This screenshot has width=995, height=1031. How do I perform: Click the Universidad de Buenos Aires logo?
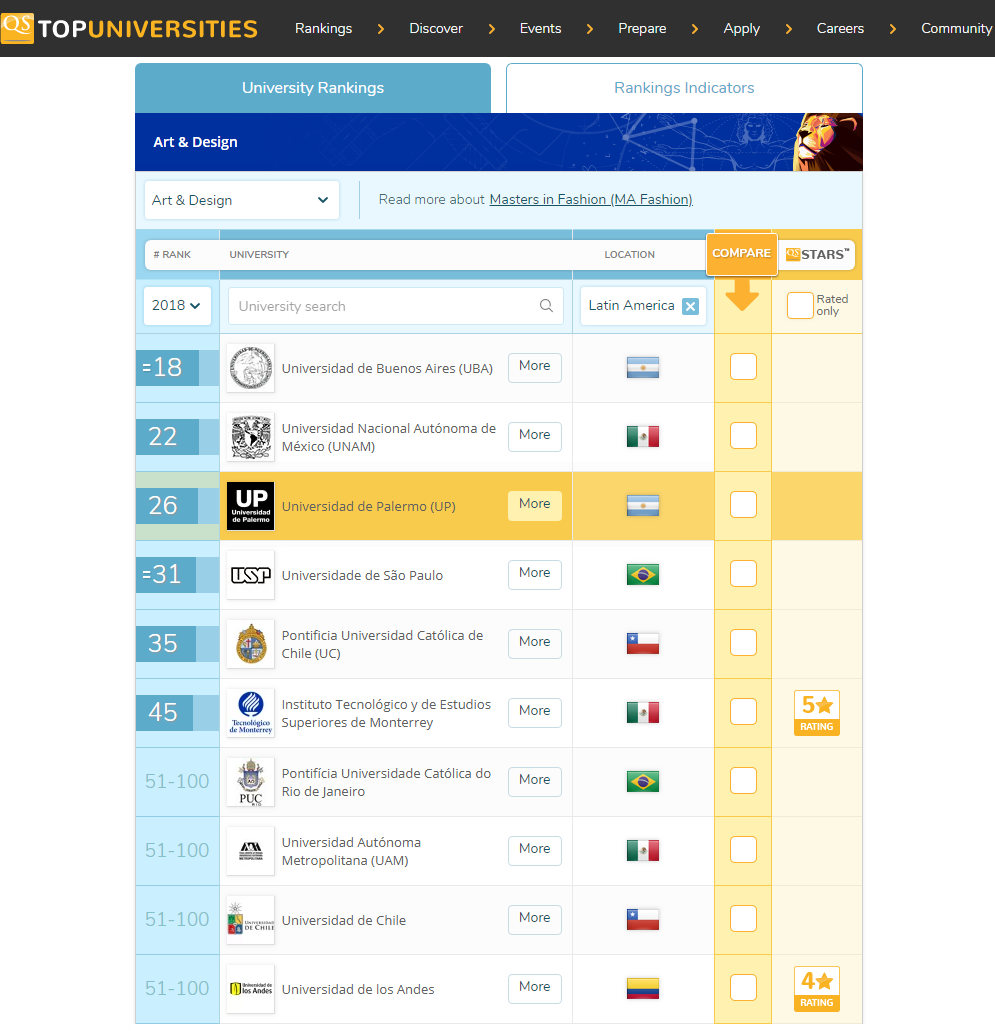click(x=251, y=368)
